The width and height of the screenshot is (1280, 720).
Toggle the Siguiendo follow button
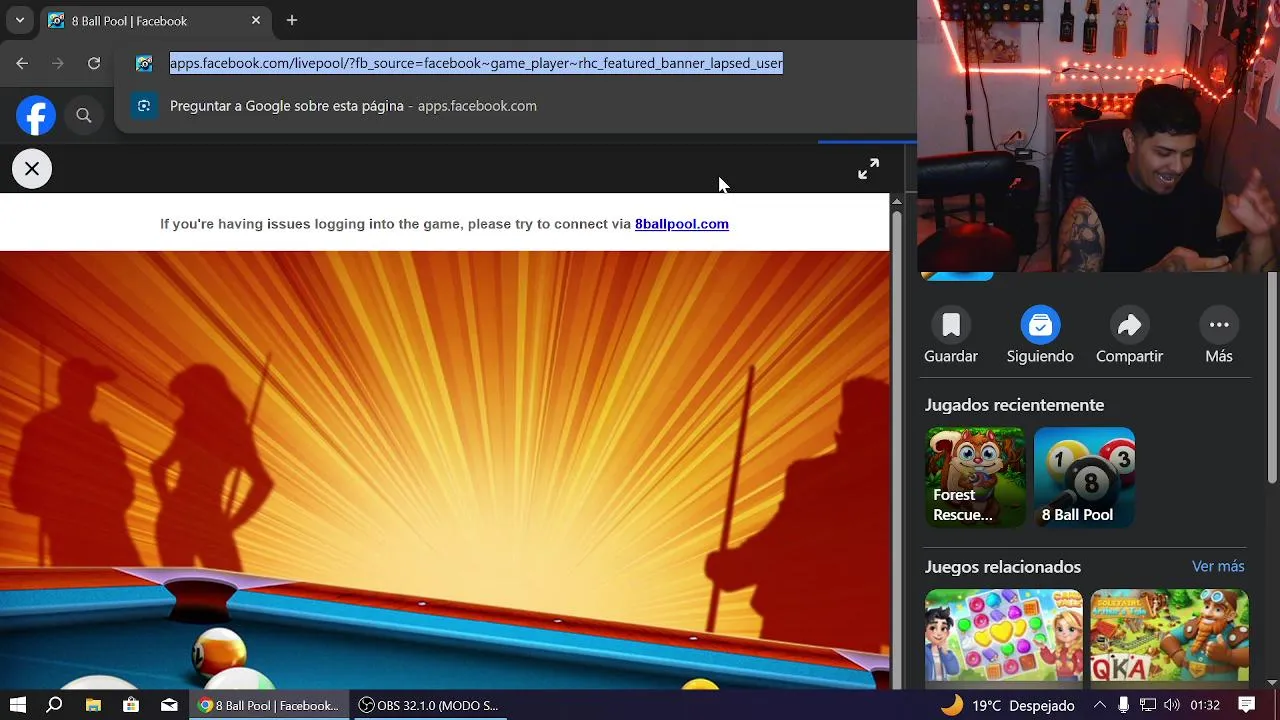[1040, 336]
